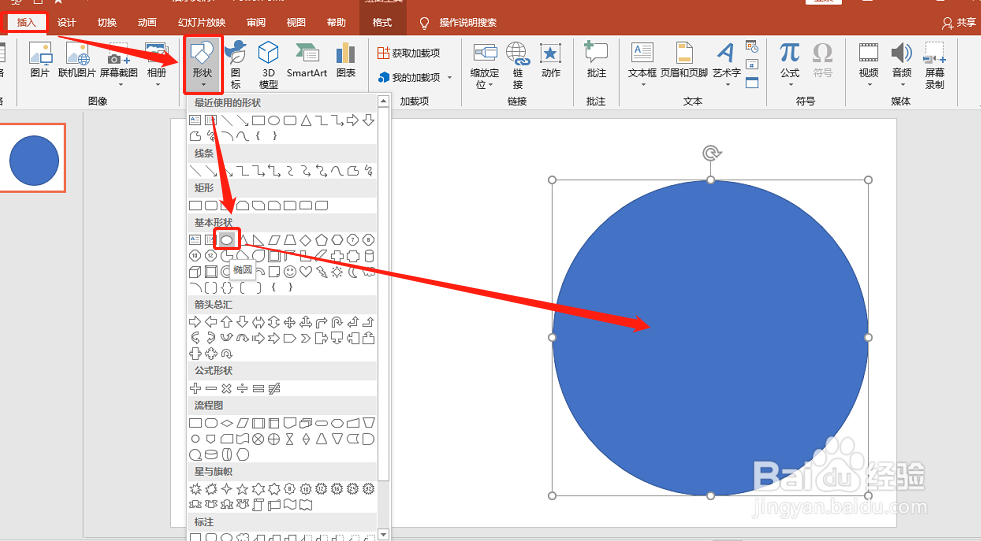This screenshot has width=981, height=541.
Task: Open the 视频 dropdown
Action: pyautogui.click(x=869, y=64)
